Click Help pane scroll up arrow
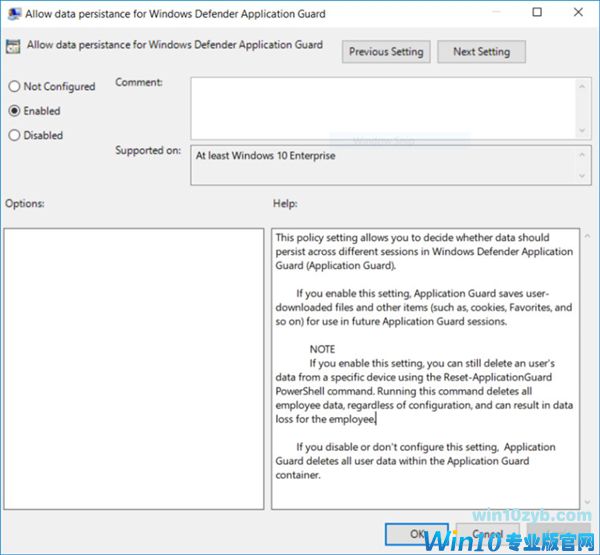This screenshot has height=555, width=600. (x=587, y=236)
